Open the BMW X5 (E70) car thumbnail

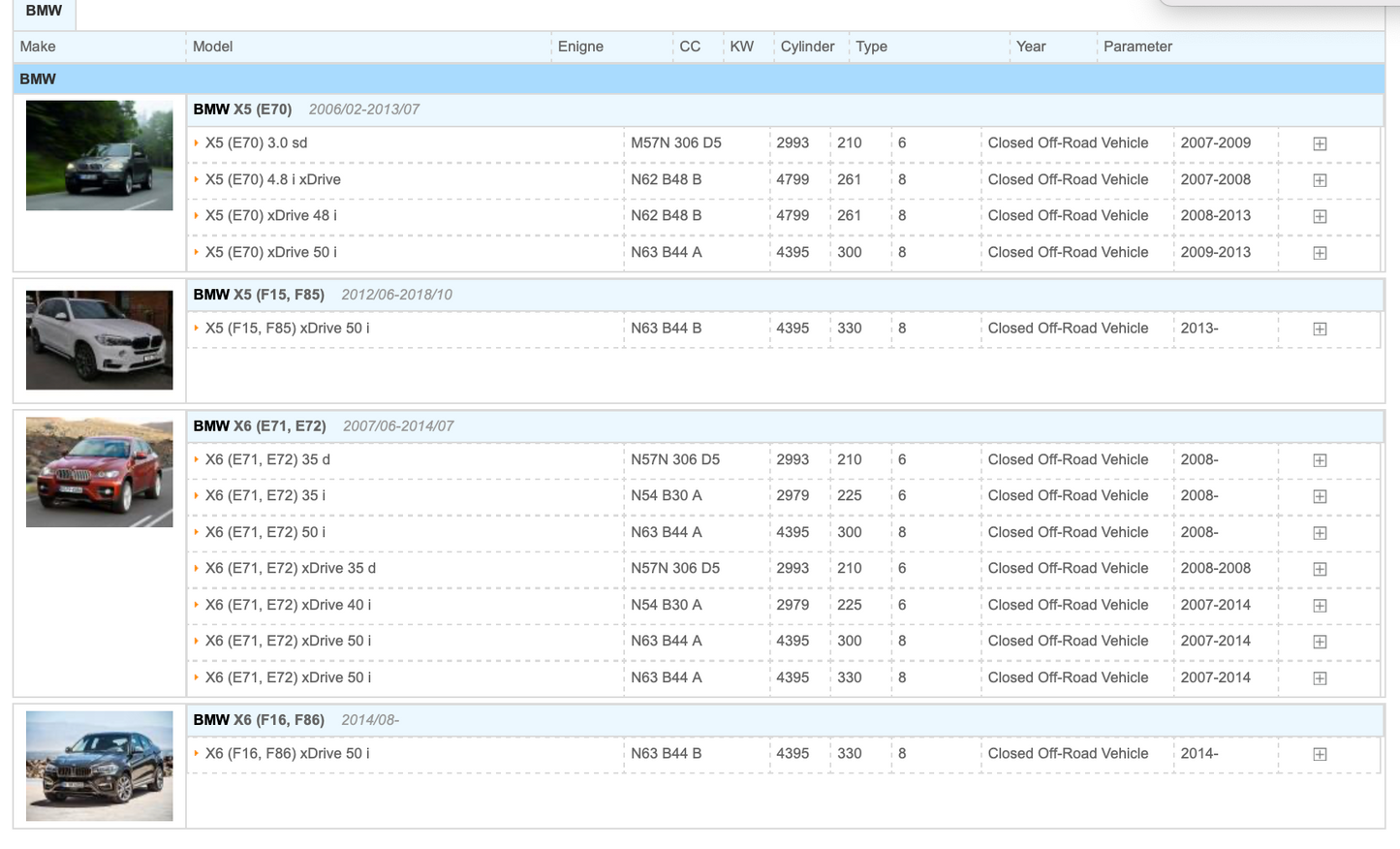pos(99,155)
